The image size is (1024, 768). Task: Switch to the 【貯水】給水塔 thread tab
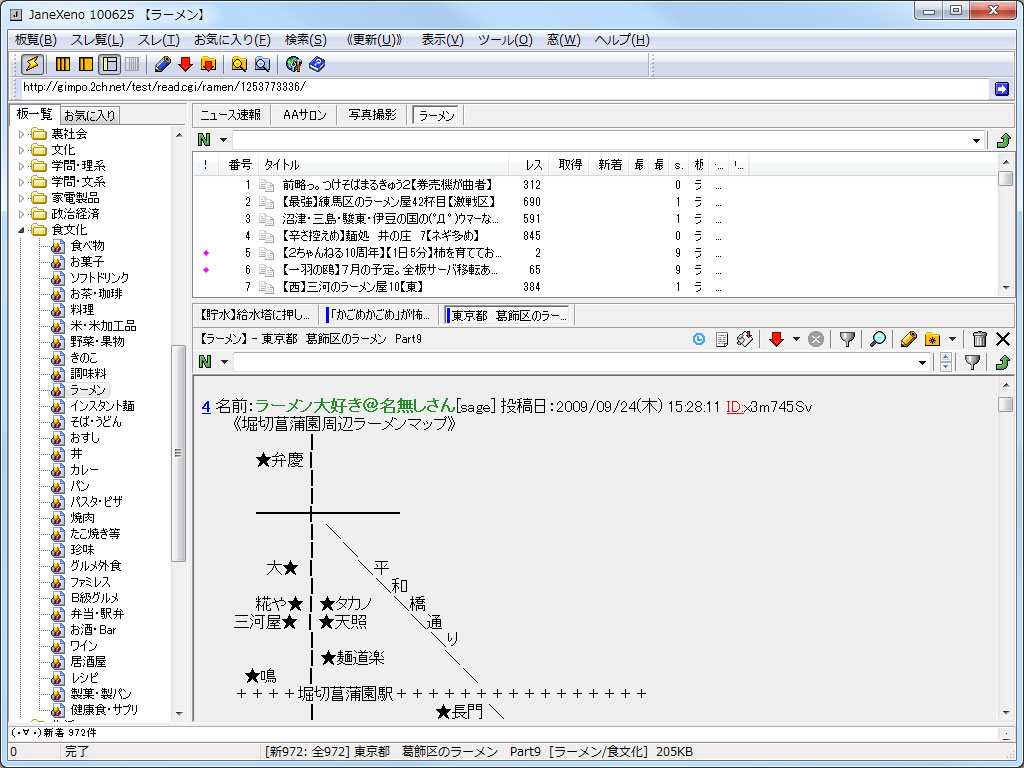click(255, 315)
